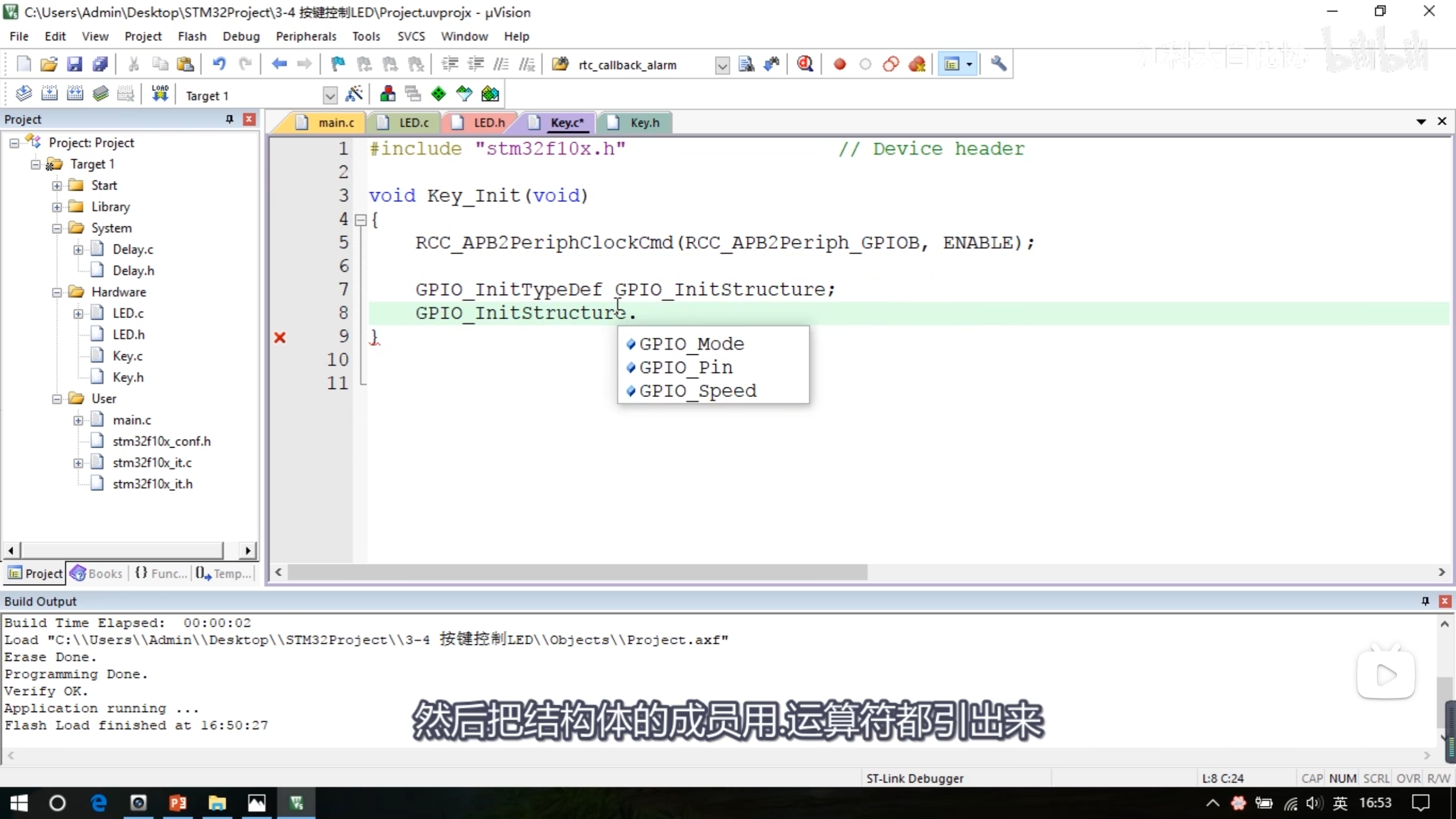Viewport: 1456px width, 819px height.
Task: Click the Undo arrow icon
Action: 219,64
